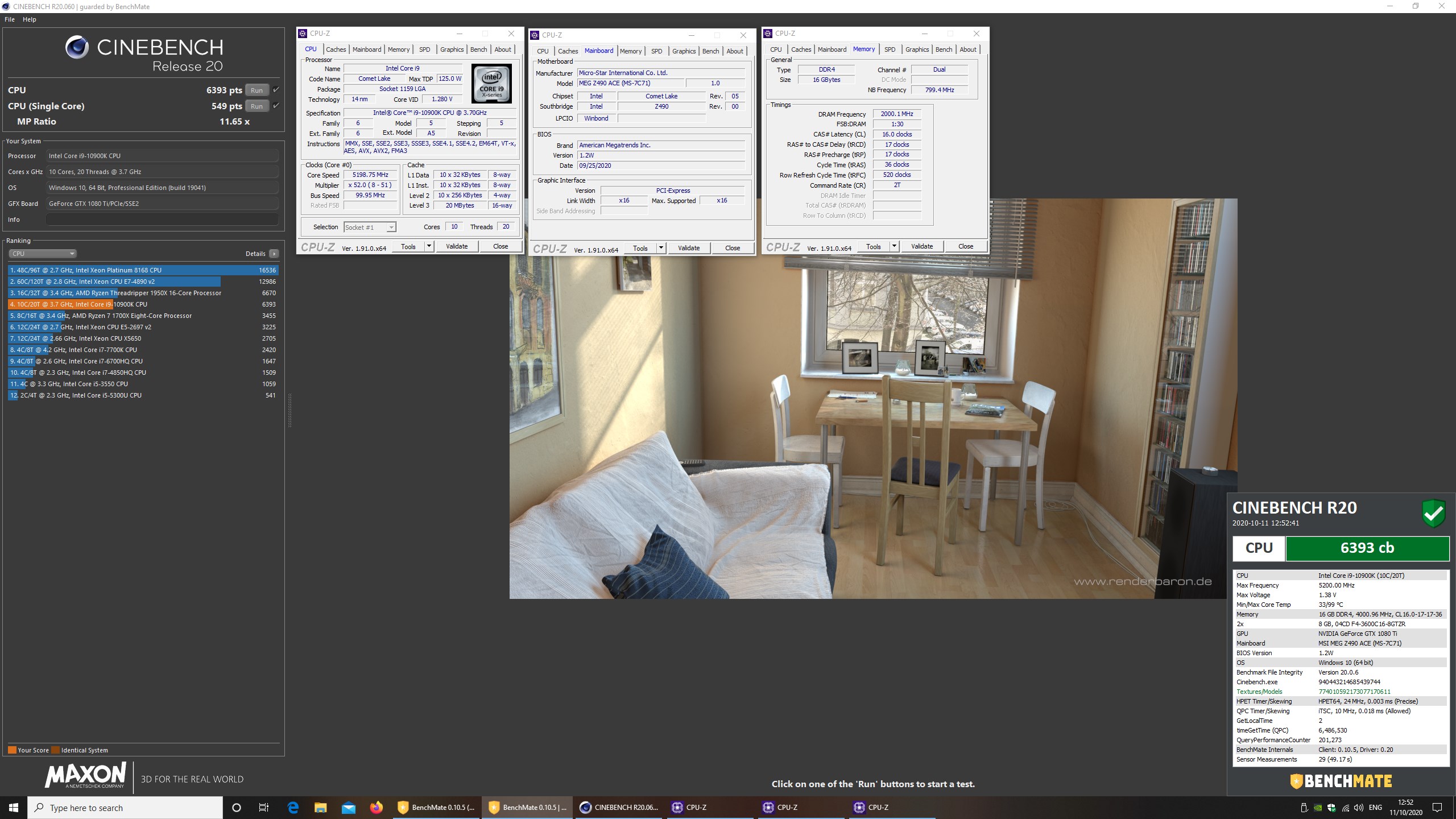This screenshot has width=1456, height=819.
Task: Click Validate in the Memory CPU-Z window
Action: point(922,246)
